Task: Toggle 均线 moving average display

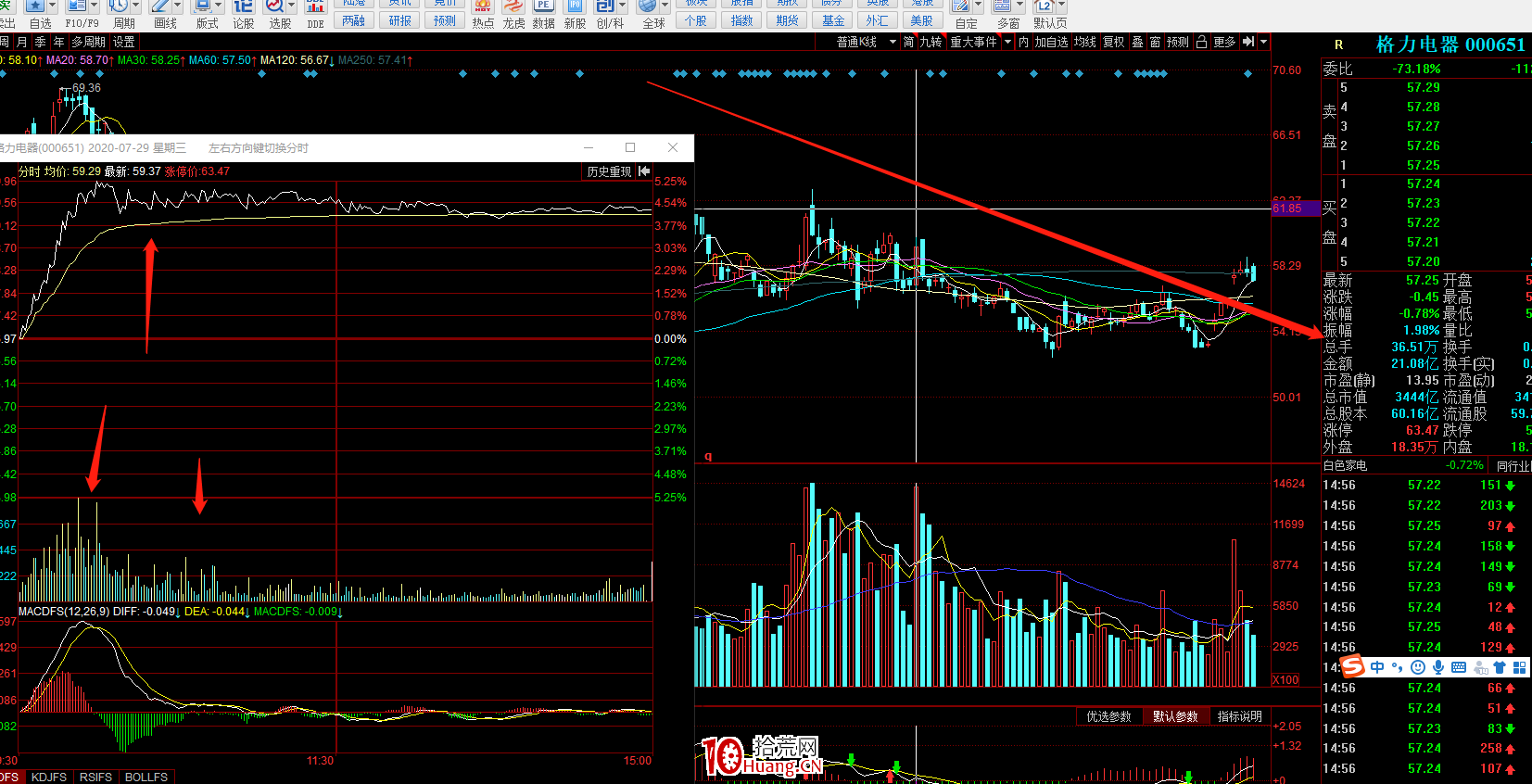Action: [1084, 42]
